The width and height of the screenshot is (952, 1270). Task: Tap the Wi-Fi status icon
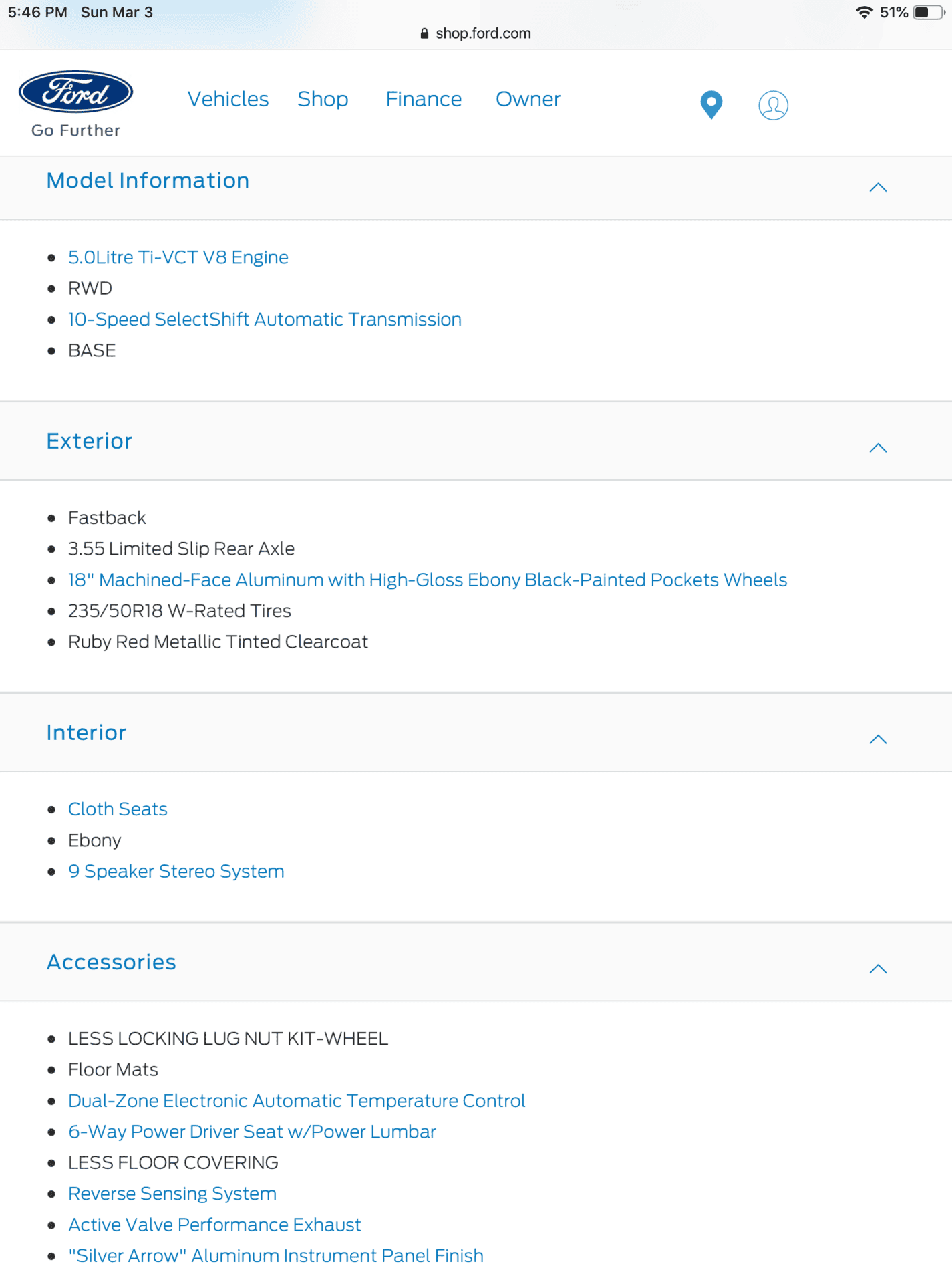(864, 12)
